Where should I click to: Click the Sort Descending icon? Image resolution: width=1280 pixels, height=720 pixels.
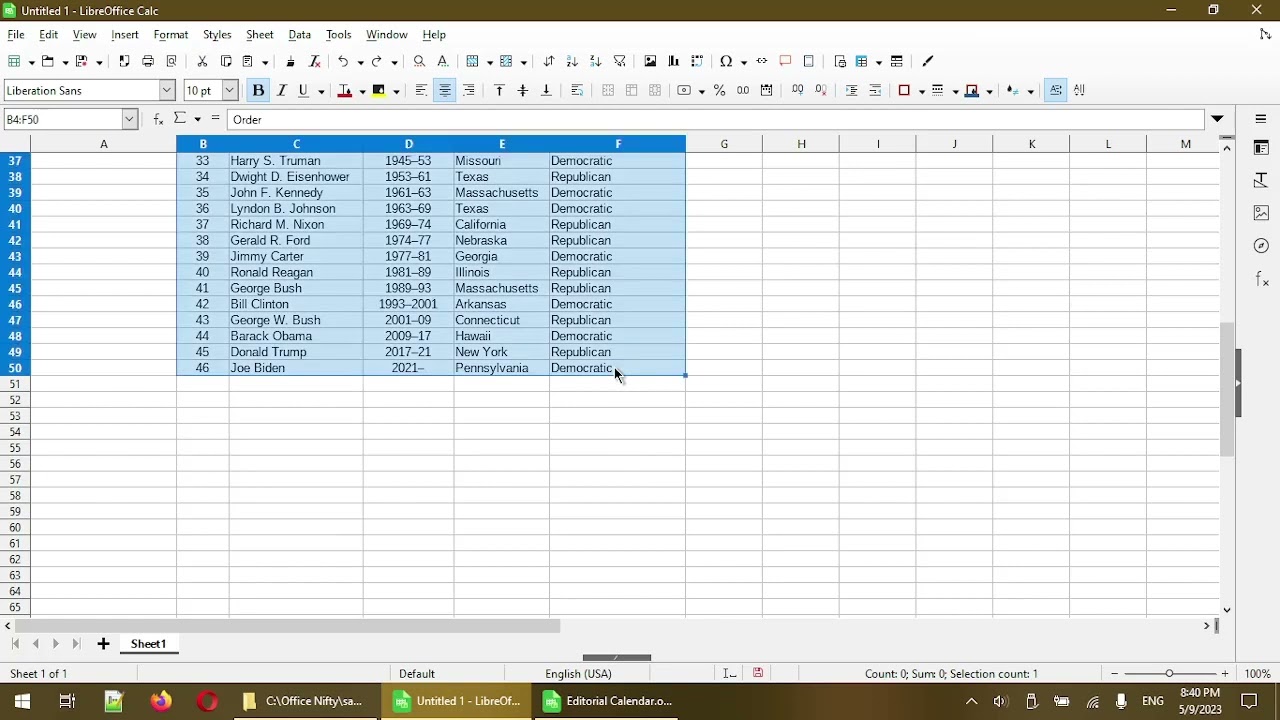coord(596,61)
